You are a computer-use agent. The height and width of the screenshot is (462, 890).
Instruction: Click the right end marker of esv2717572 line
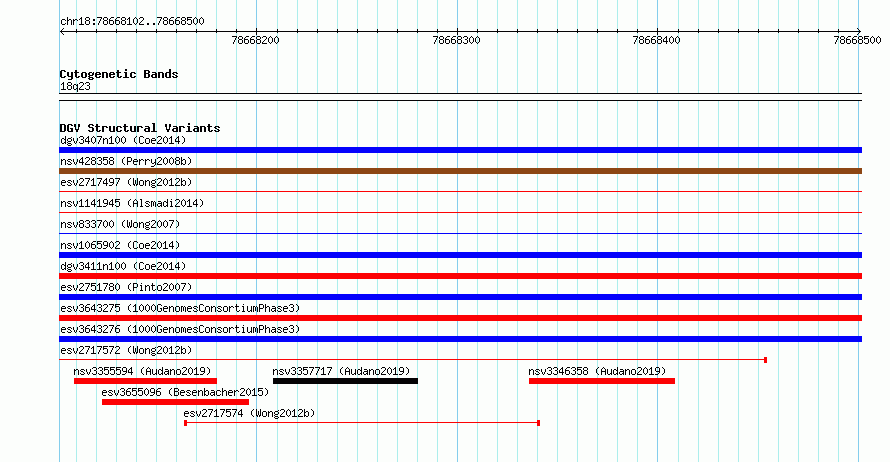pyautogui.click(x=766, y=360)
